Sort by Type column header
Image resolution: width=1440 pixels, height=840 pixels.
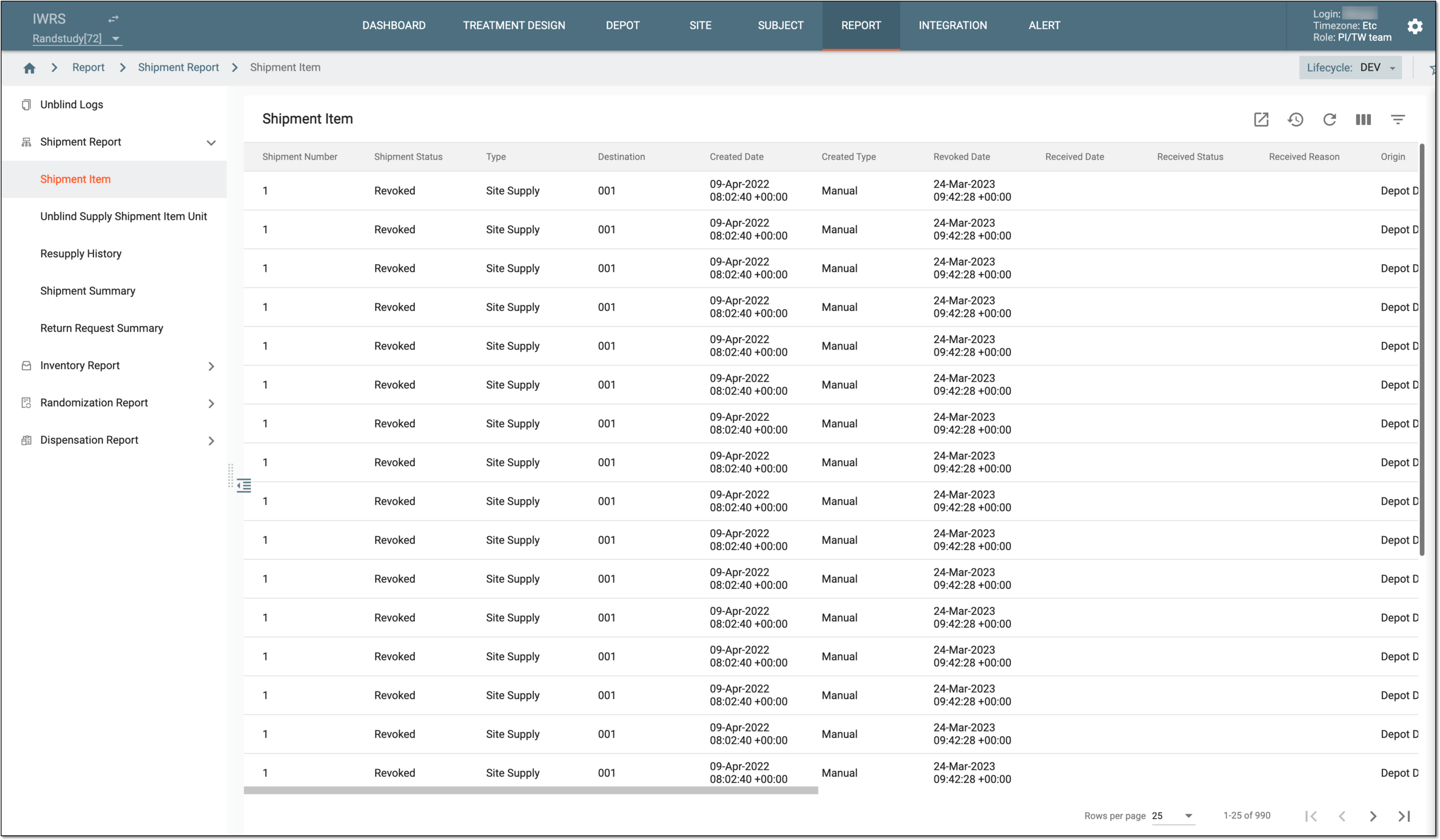click(496, 157)
